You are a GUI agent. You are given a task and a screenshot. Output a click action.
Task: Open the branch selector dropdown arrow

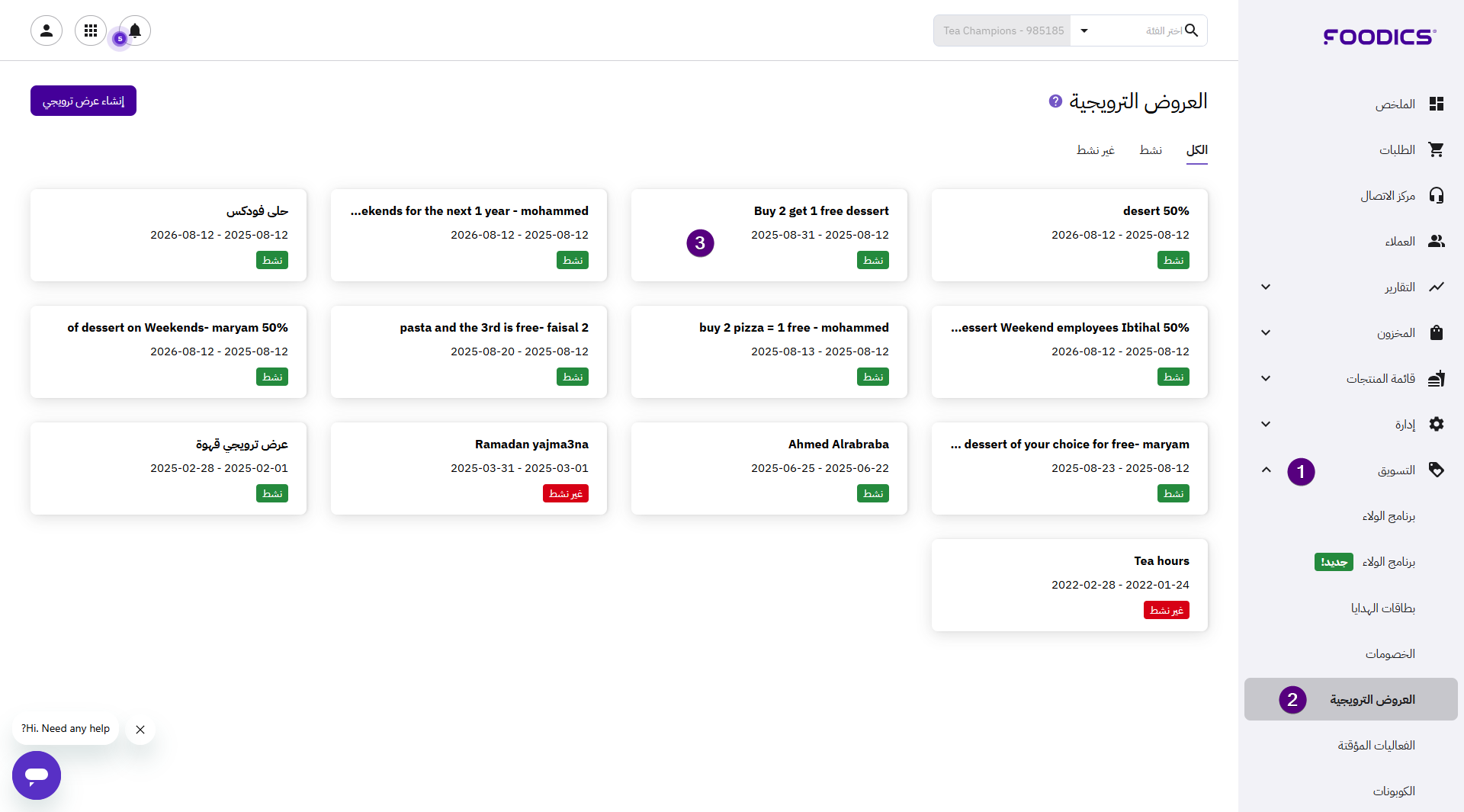tap(1084, 30)
